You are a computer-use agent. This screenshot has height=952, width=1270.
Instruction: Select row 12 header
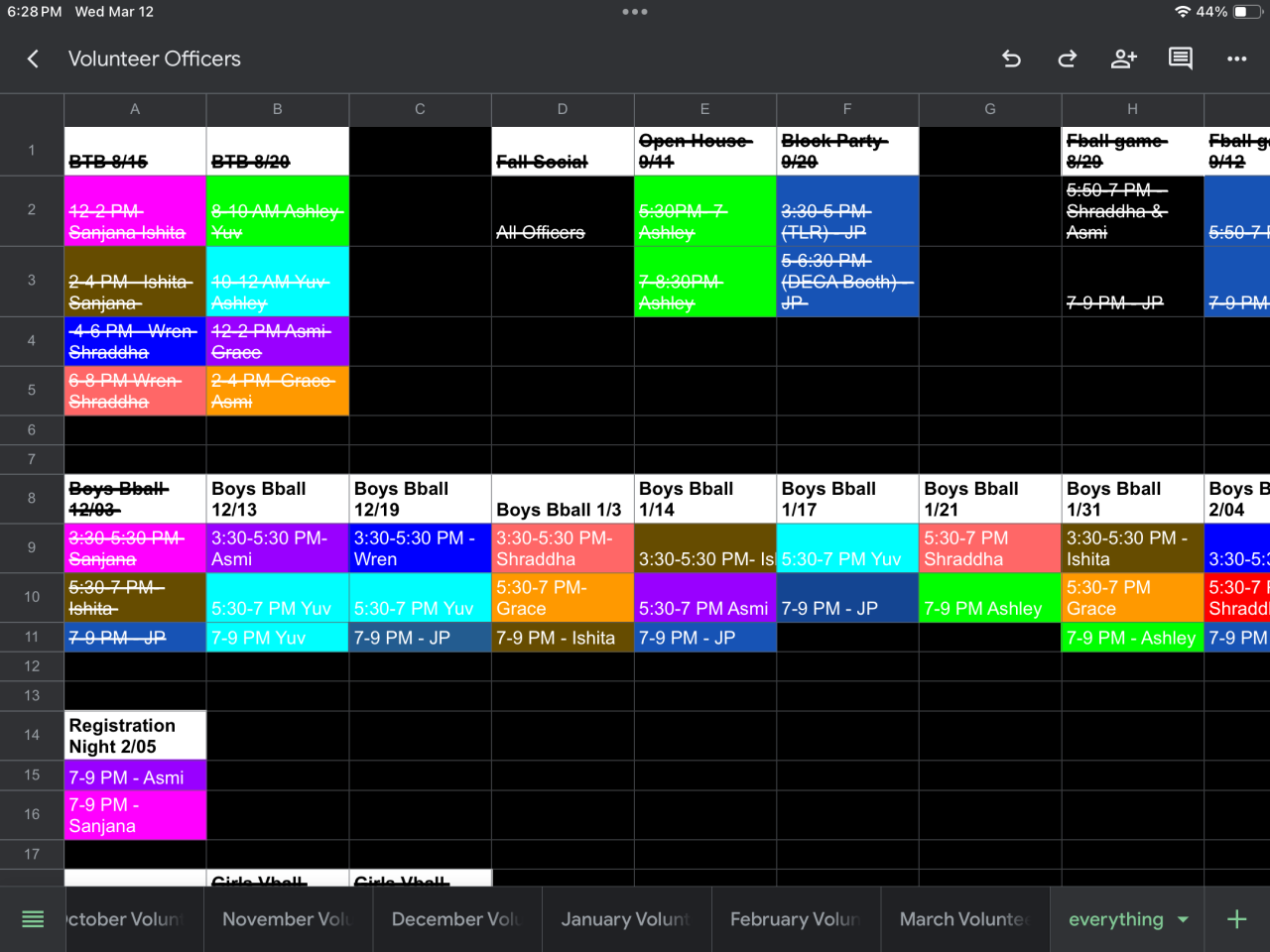(x=32, y=666)
